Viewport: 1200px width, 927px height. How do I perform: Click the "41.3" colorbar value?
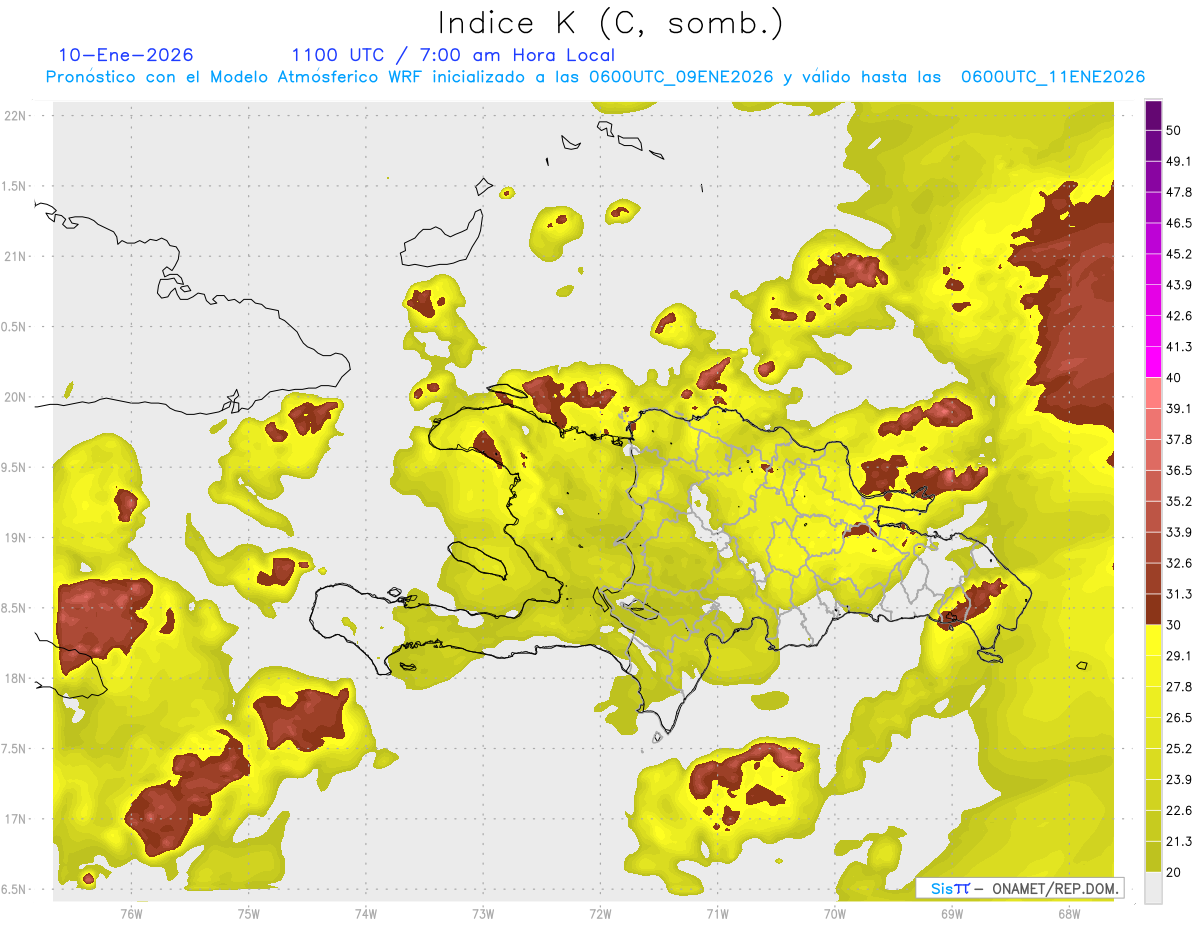(x=1179, y=347)
